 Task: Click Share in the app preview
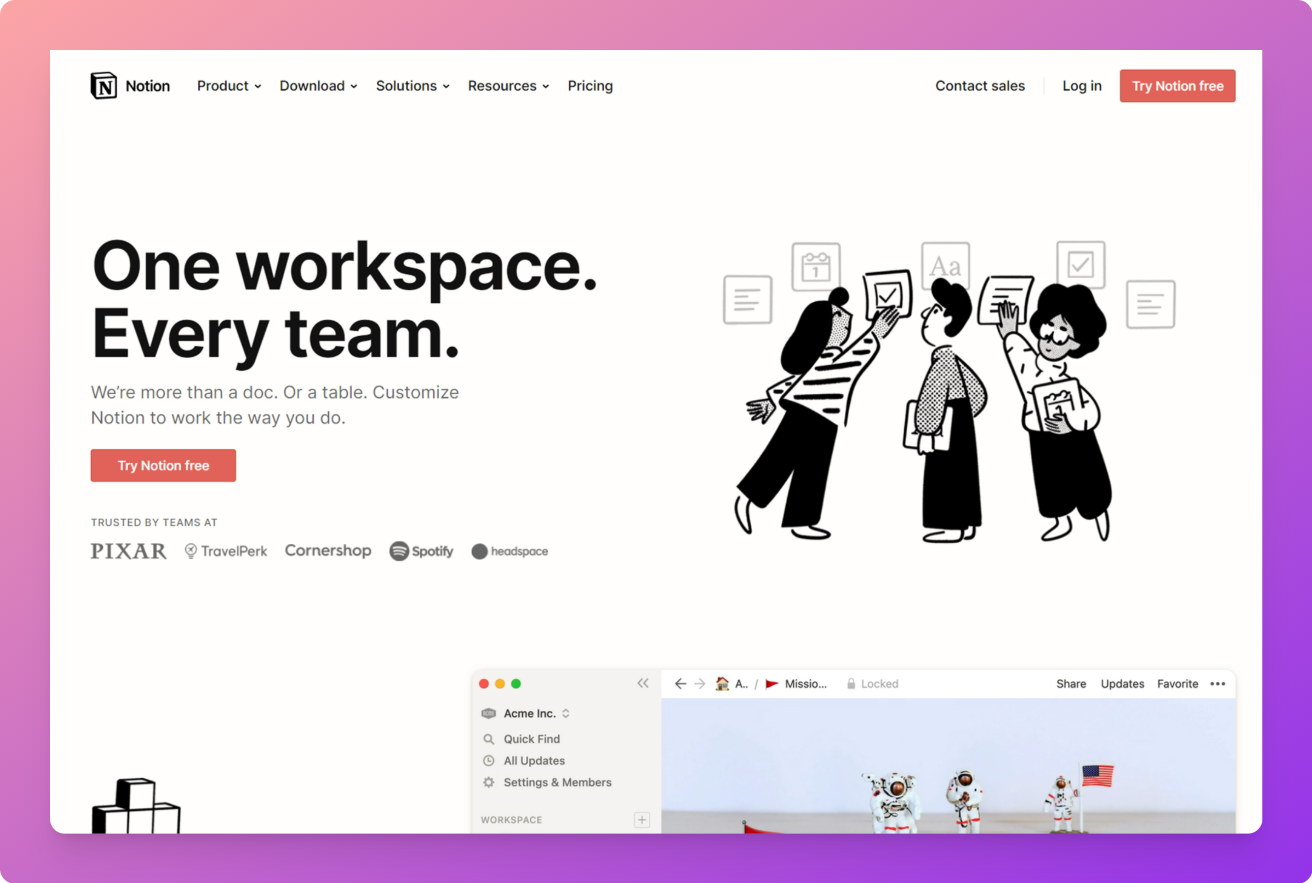[1071, 684]
